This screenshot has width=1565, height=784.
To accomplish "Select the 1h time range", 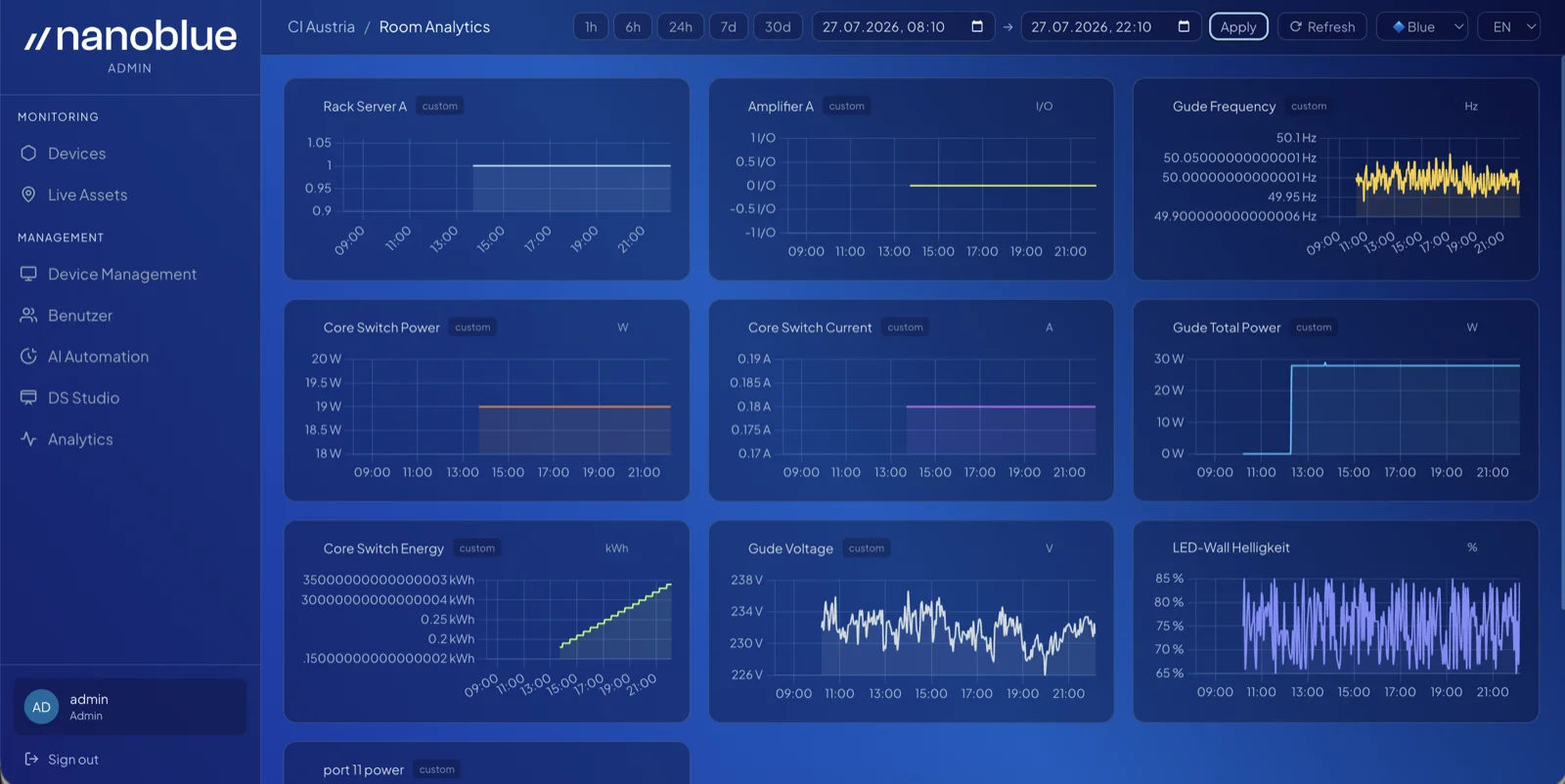I will pos(591,26).
